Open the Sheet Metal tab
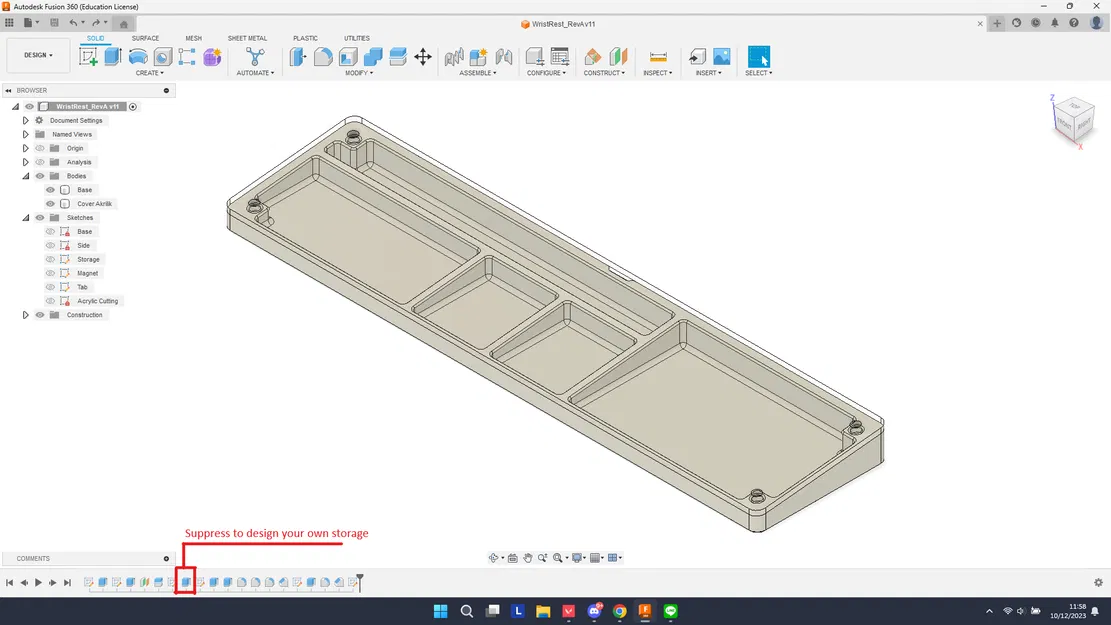The height and width of the screenshot is (625, 1111). (247, 38)
